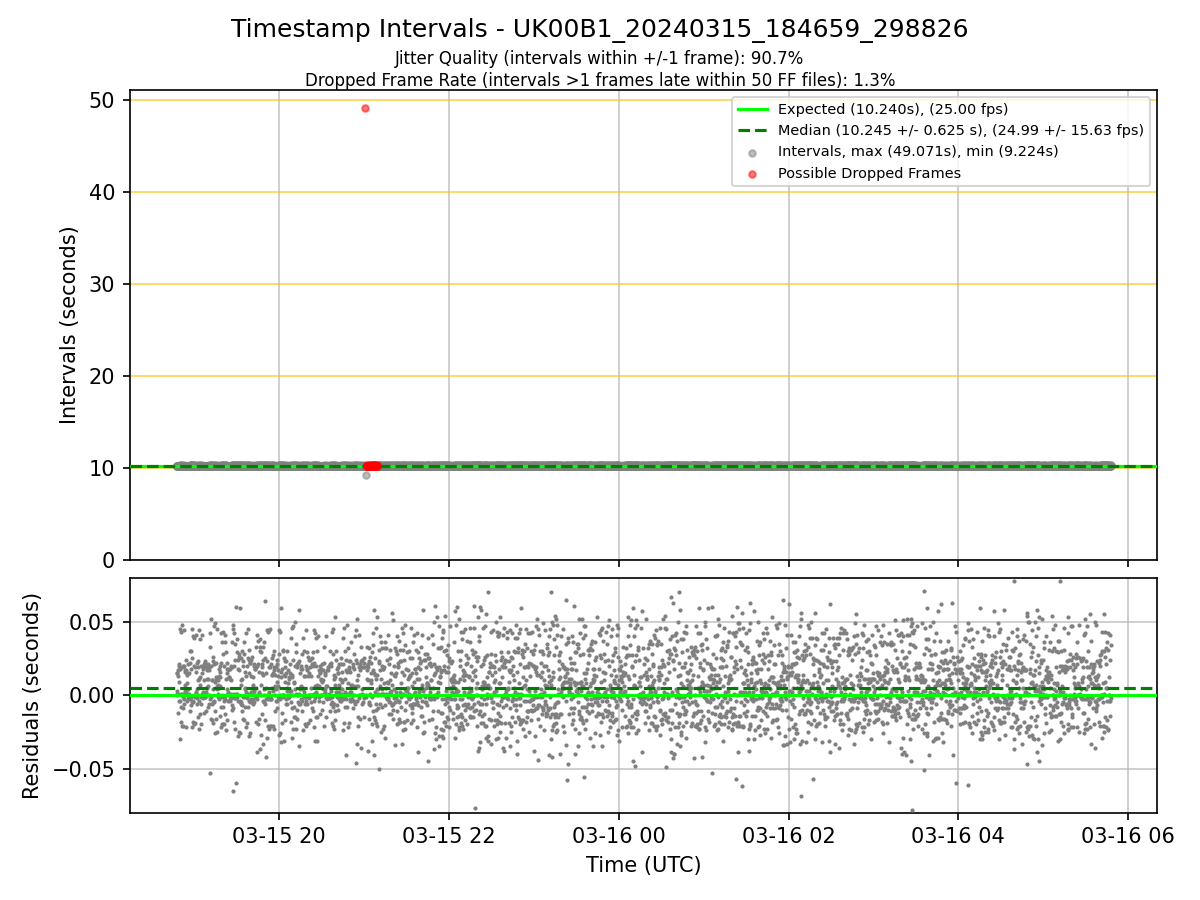This screenshot has height=900, width=1200.
Task: Click the red marker sample in the legend
Action: click(753, 174)
